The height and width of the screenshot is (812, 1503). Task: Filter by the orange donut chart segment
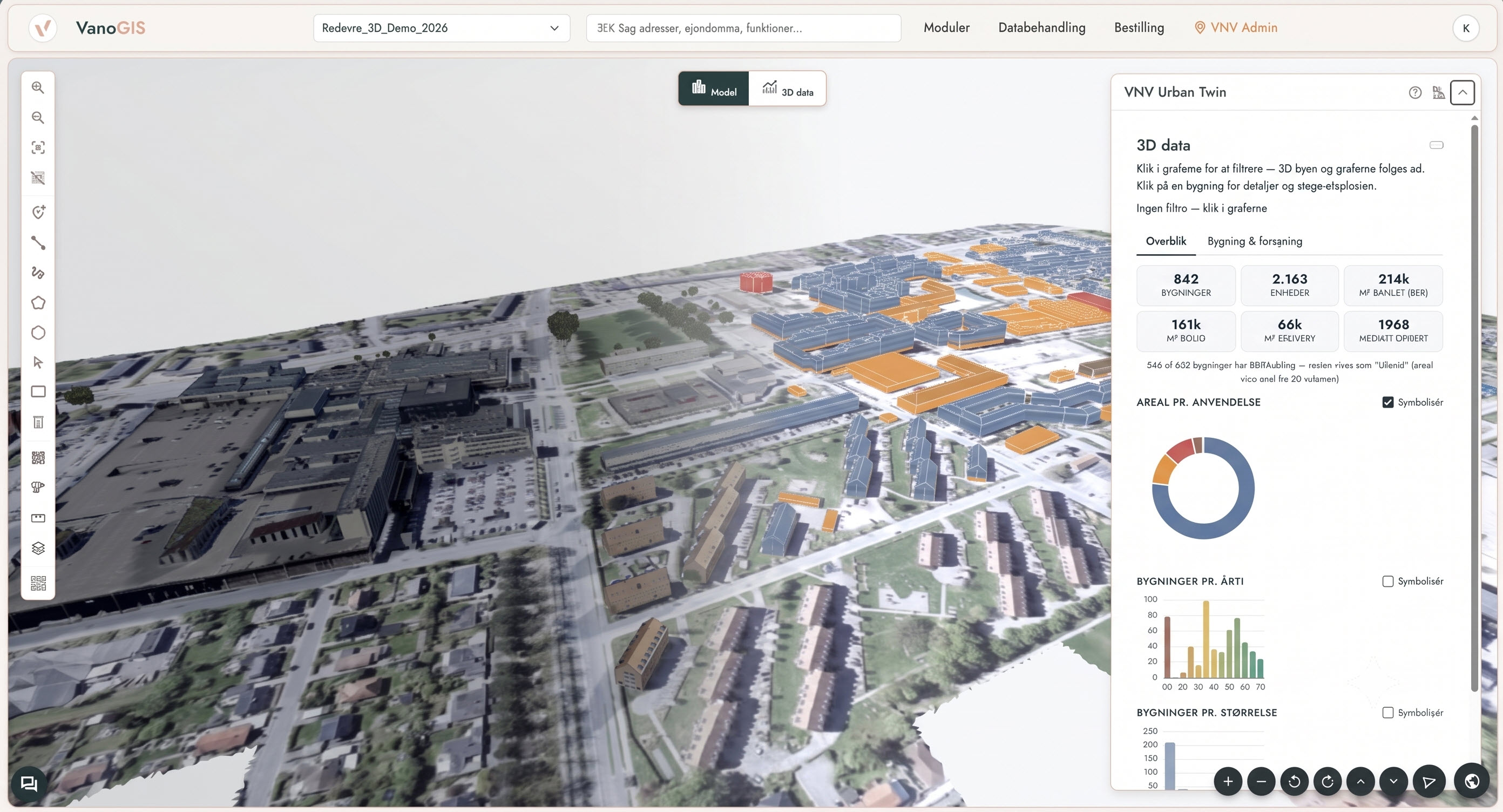[x=1164, y=470]
